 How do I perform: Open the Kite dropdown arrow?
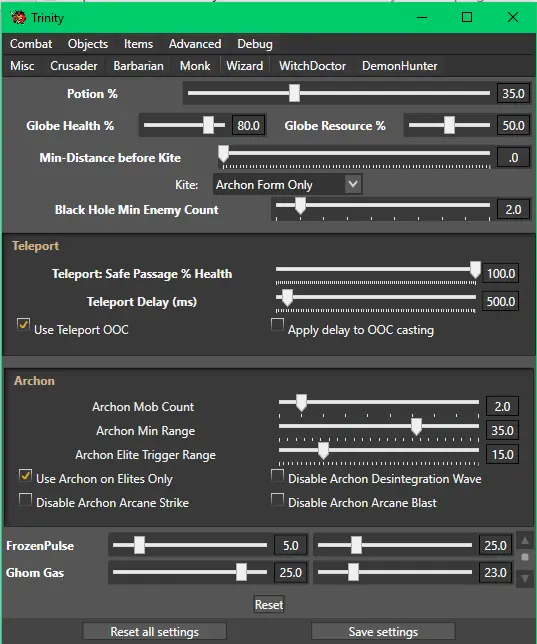(x=353, y=184)
